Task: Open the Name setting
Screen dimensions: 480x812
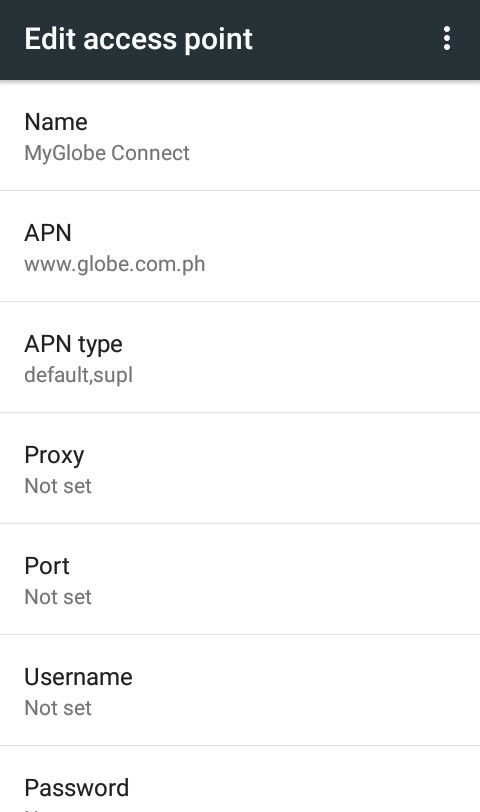Action: pos(240,135)
